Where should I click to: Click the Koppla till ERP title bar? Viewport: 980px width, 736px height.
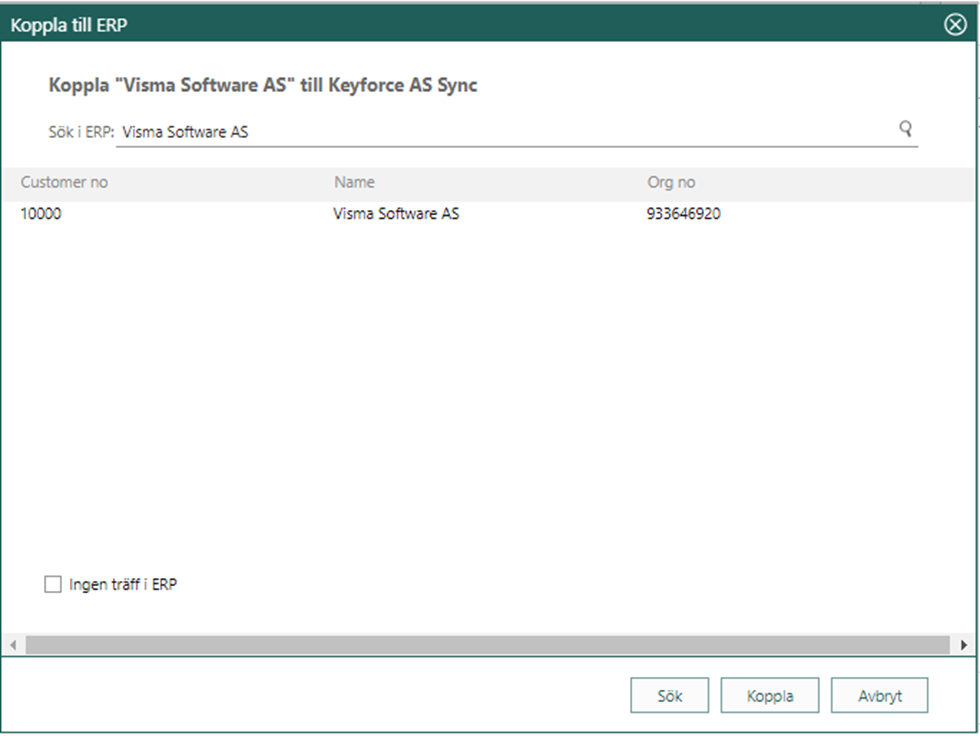click(400, 25)
